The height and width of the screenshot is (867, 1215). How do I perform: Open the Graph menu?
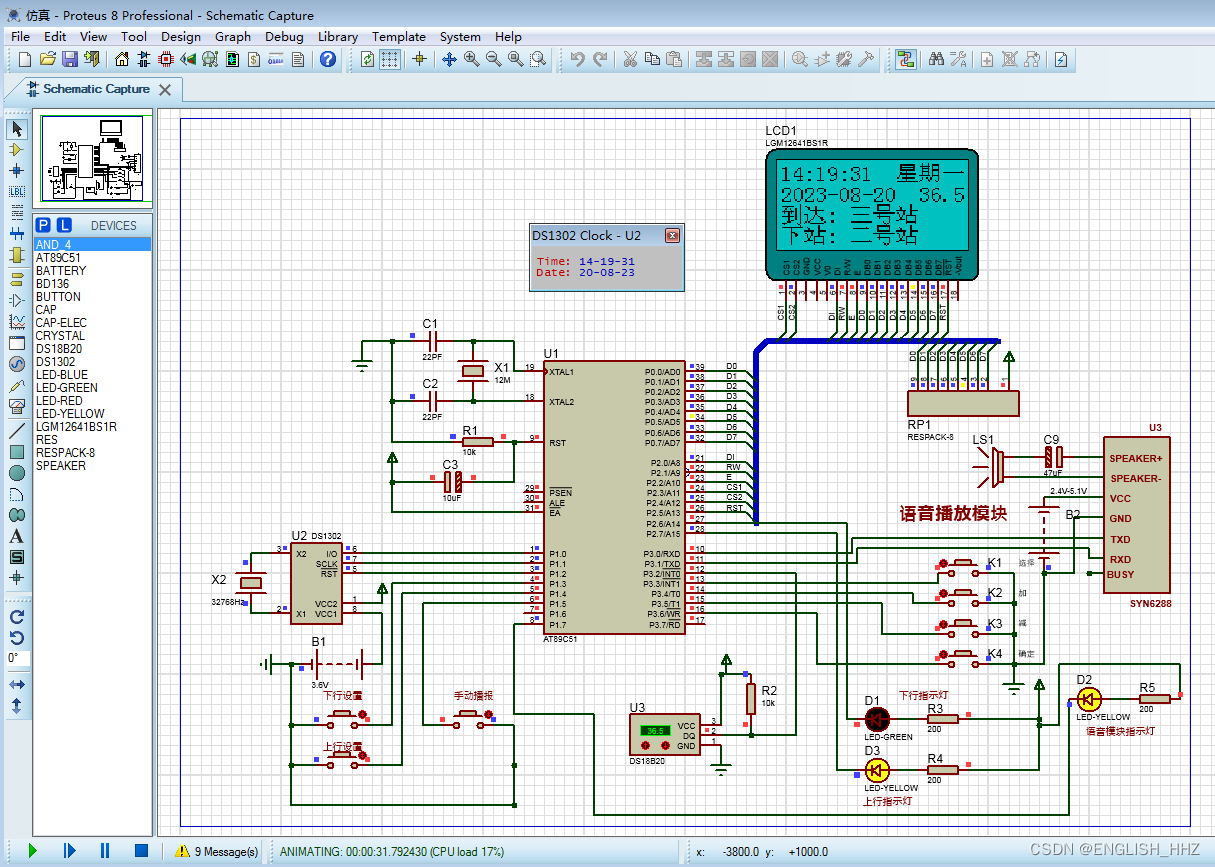[x=233, y=36]
